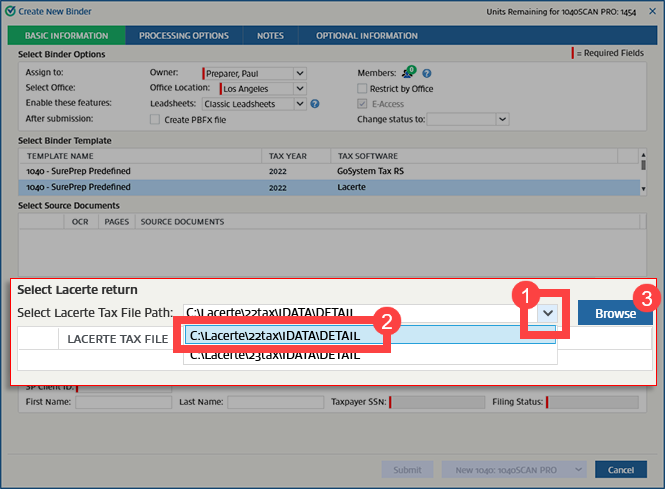The width and height of the screenshot is (665, 489).
Task: Open the Office Location dropdown
Action: [299, 88]
